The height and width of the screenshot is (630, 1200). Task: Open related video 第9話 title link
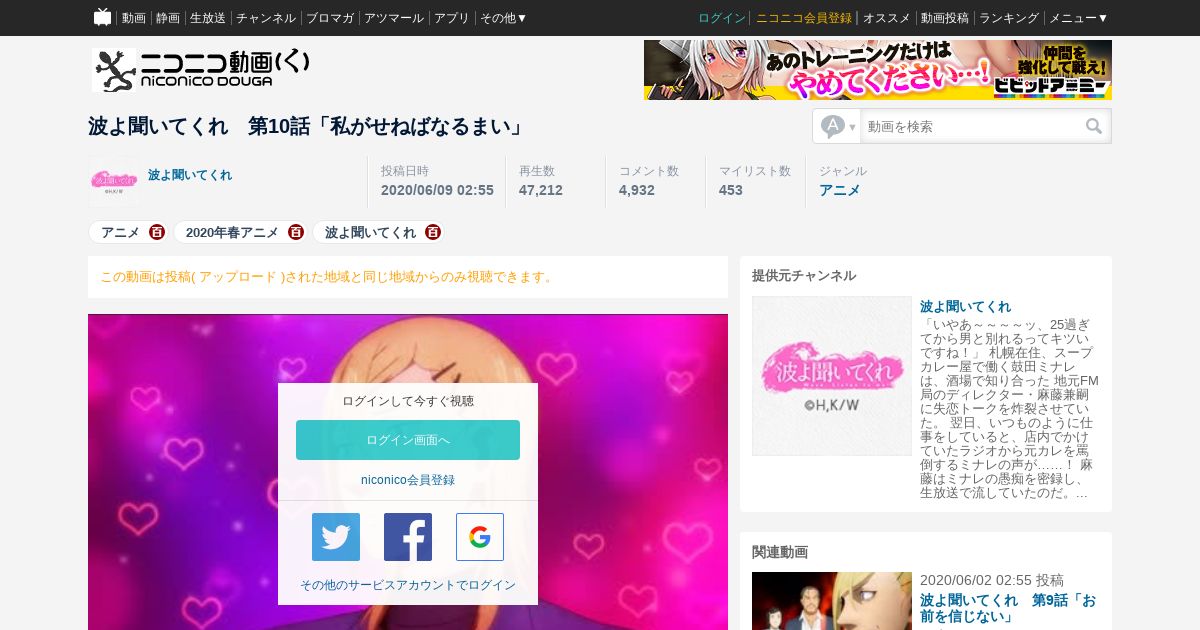click(x=1008, y=610)
